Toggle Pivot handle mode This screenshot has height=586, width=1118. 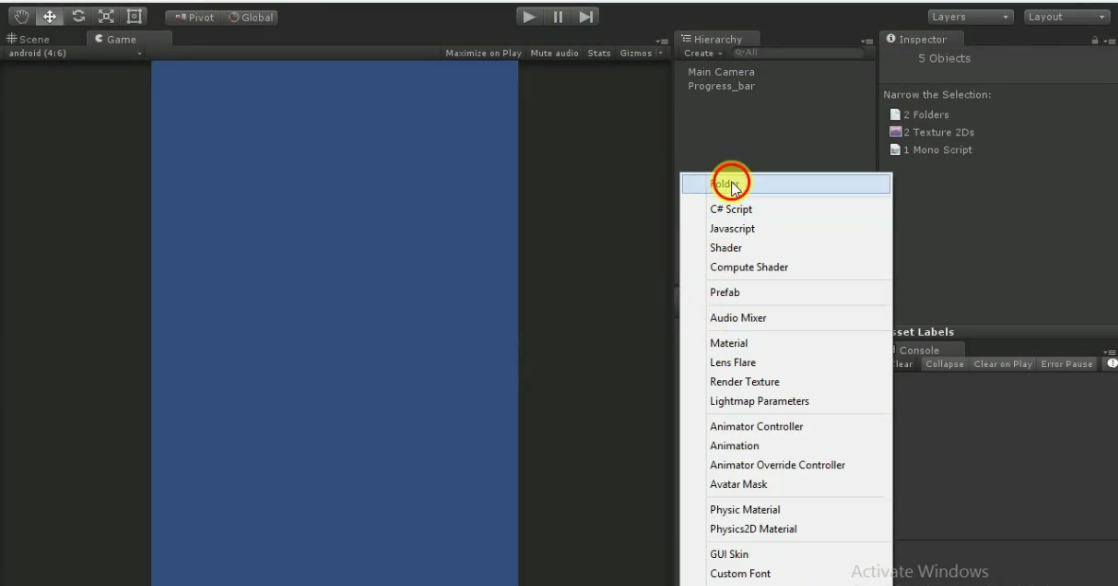[193, 16]
